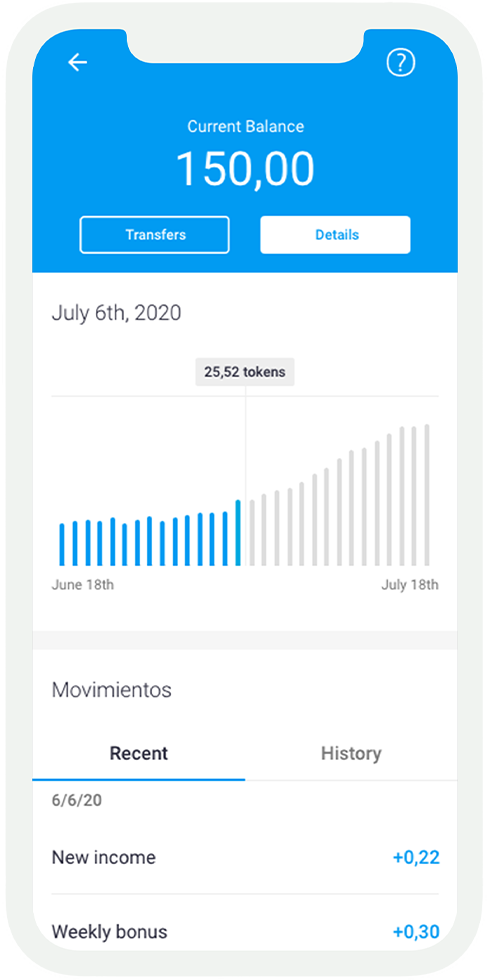This screenshot has width=489, height=980.
Task: Select the last gray bar above July 18th
Action: (427, 496)
